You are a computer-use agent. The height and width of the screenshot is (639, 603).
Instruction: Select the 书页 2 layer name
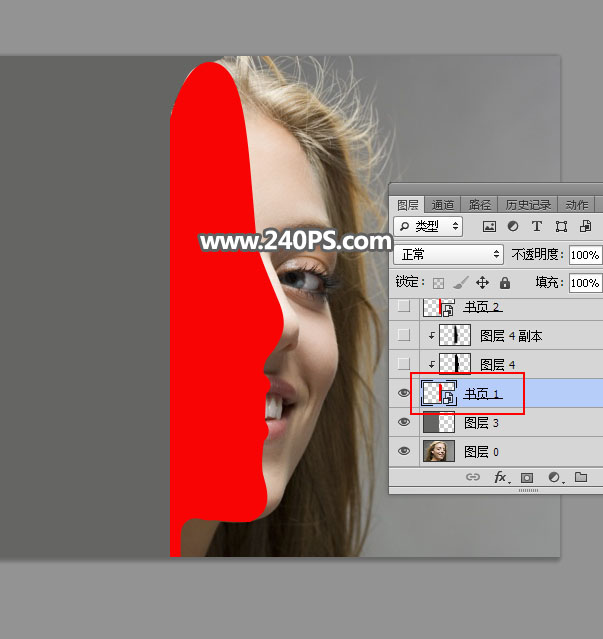483,306
